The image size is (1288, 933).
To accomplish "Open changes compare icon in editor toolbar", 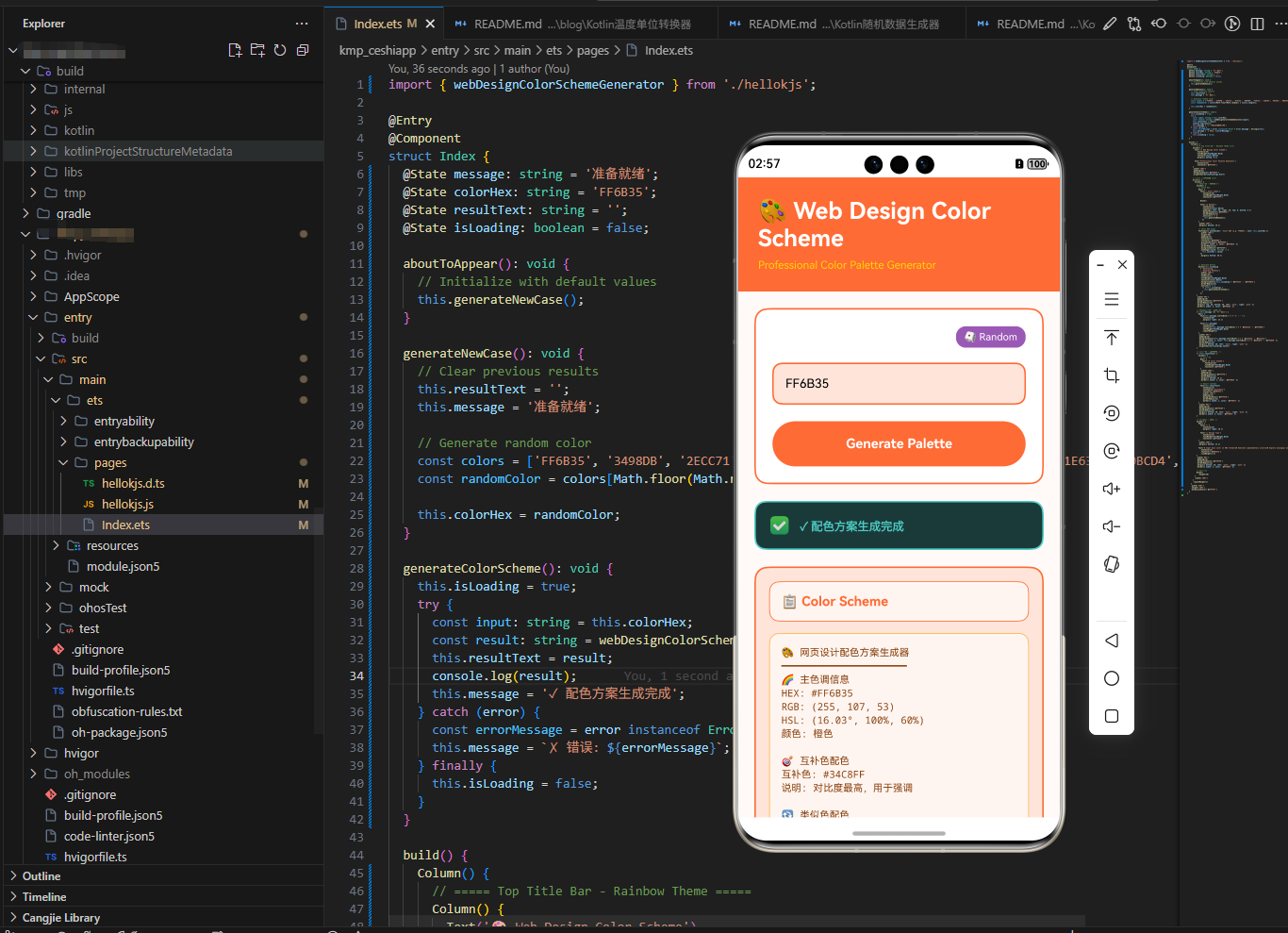I will pos(1134,24).
